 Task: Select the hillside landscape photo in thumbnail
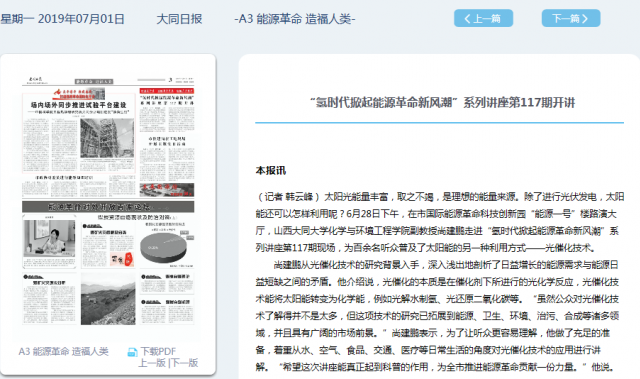tap(108, 299)
